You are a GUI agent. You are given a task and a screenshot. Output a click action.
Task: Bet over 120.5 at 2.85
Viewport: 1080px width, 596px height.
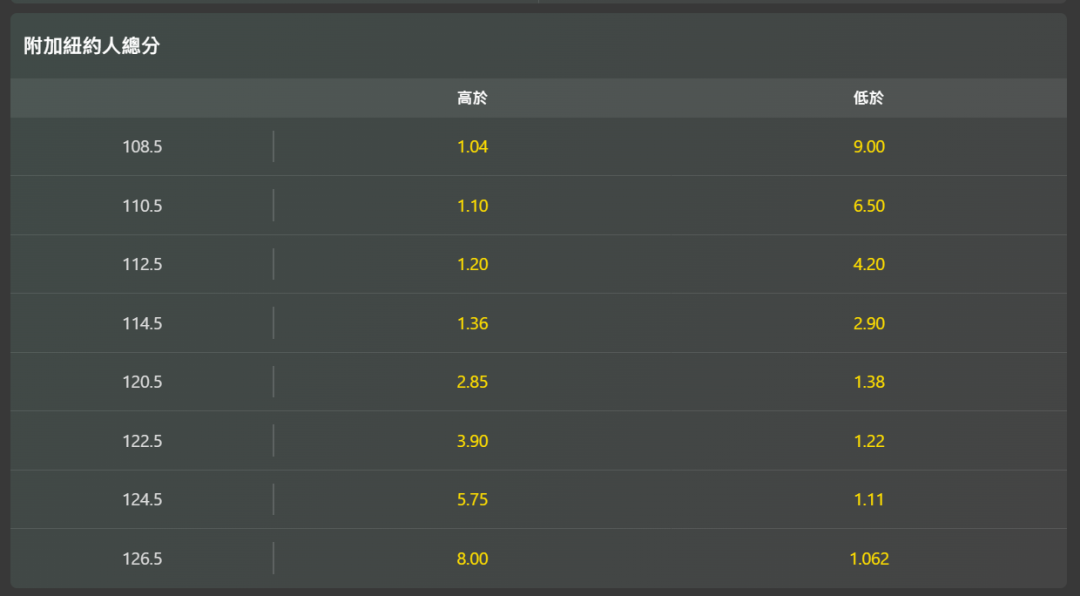tap(472, 382)
